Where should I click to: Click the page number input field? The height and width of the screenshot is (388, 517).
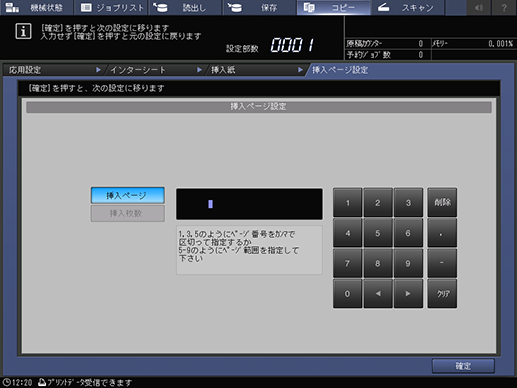(x=249, y=204)
